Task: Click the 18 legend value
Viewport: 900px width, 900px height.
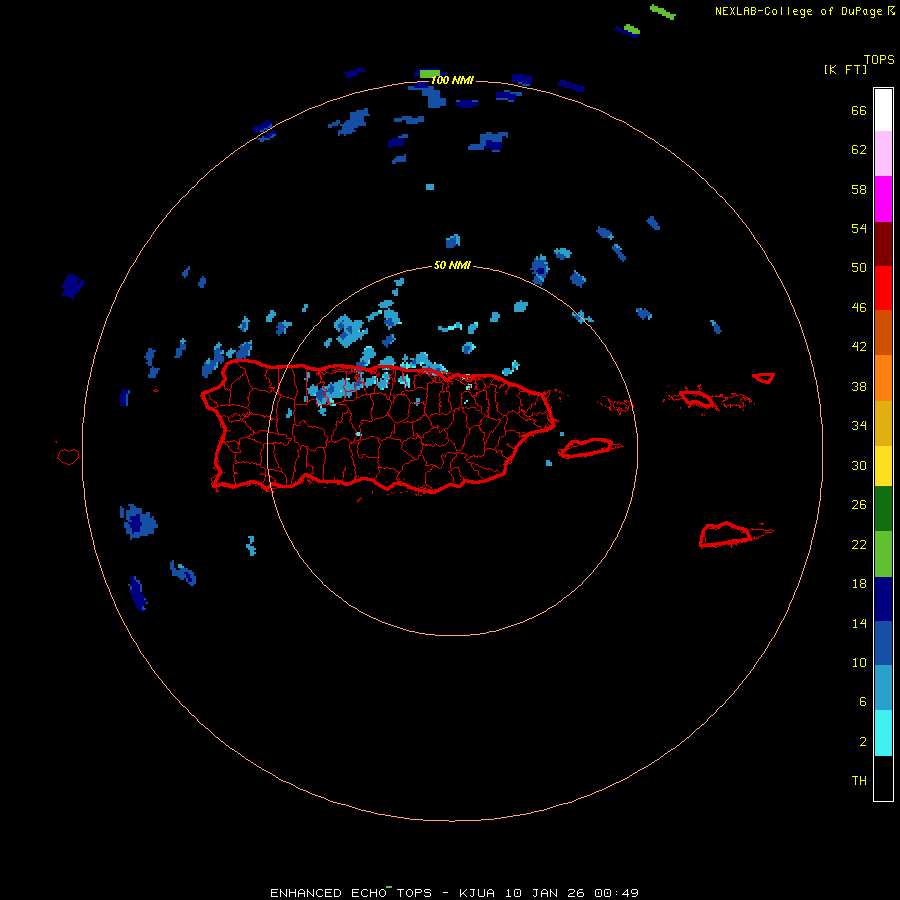Action: click(x=859, y=583)
